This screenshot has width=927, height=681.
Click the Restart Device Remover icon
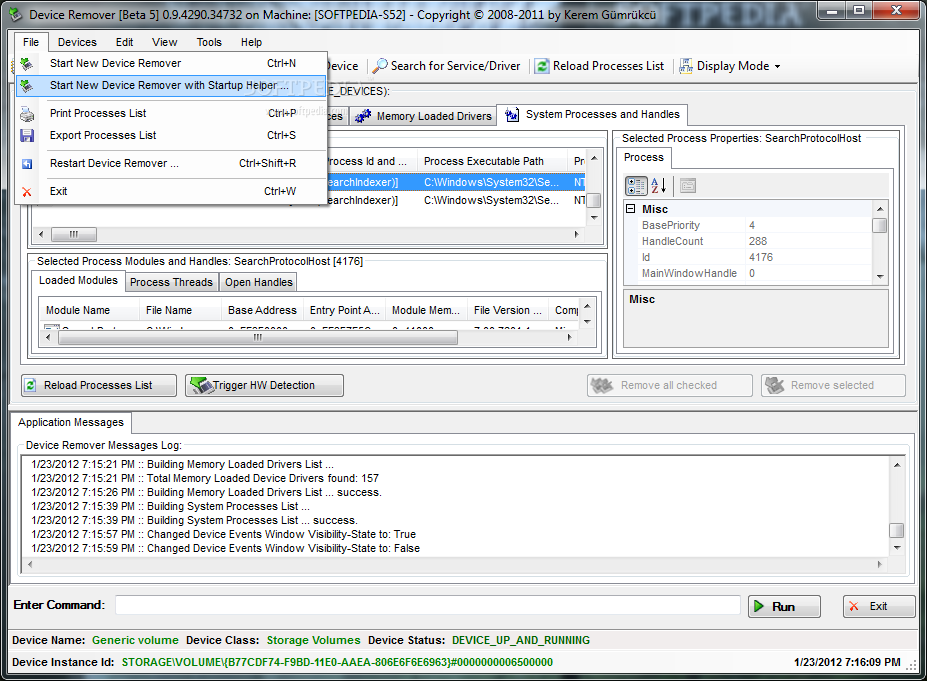click(x=27, y=164)
